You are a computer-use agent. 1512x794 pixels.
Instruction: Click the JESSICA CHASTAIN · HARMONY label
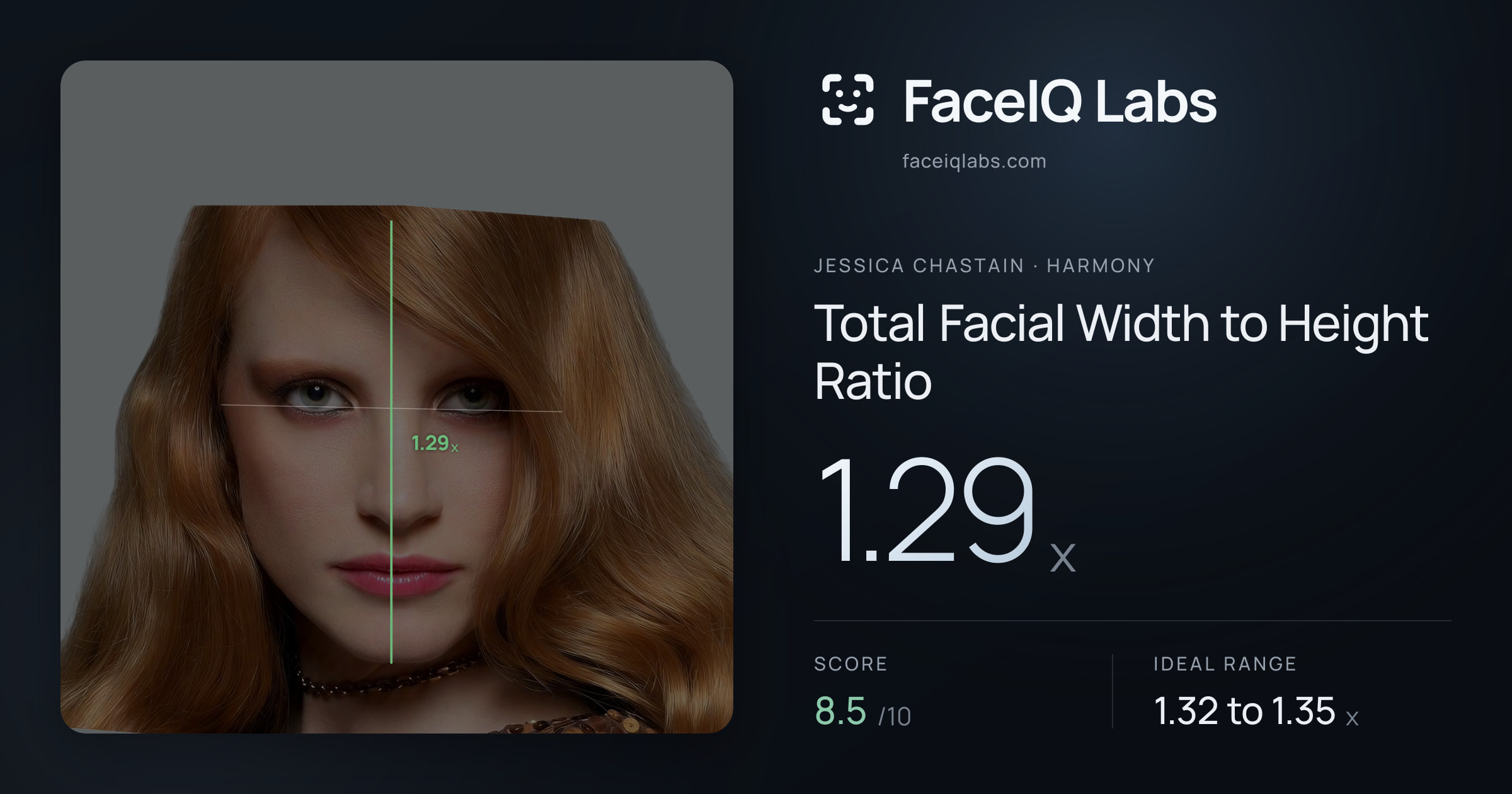click(984, 265)
